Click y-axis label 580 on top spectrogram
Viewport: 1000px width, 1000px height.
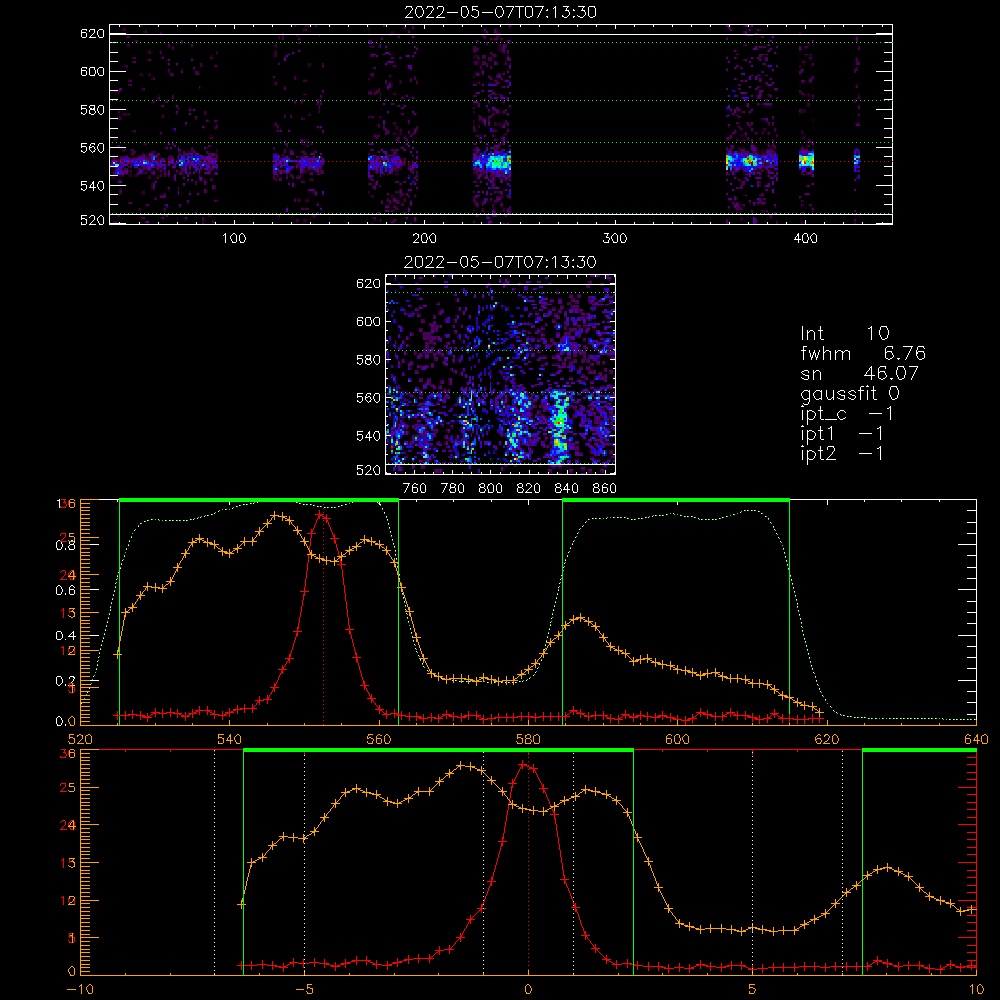point(92,110)
